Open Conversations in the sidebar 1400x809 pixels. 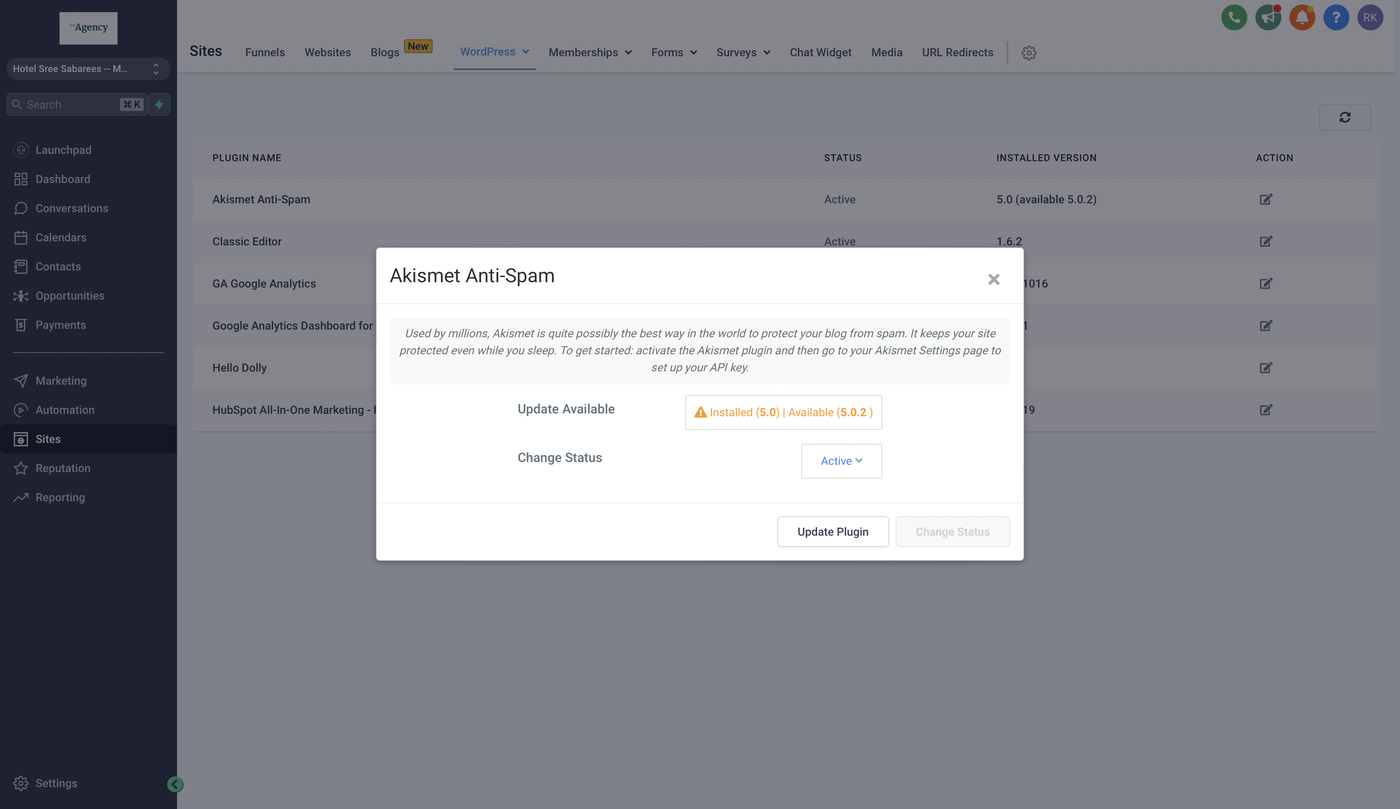click(71, 208)
